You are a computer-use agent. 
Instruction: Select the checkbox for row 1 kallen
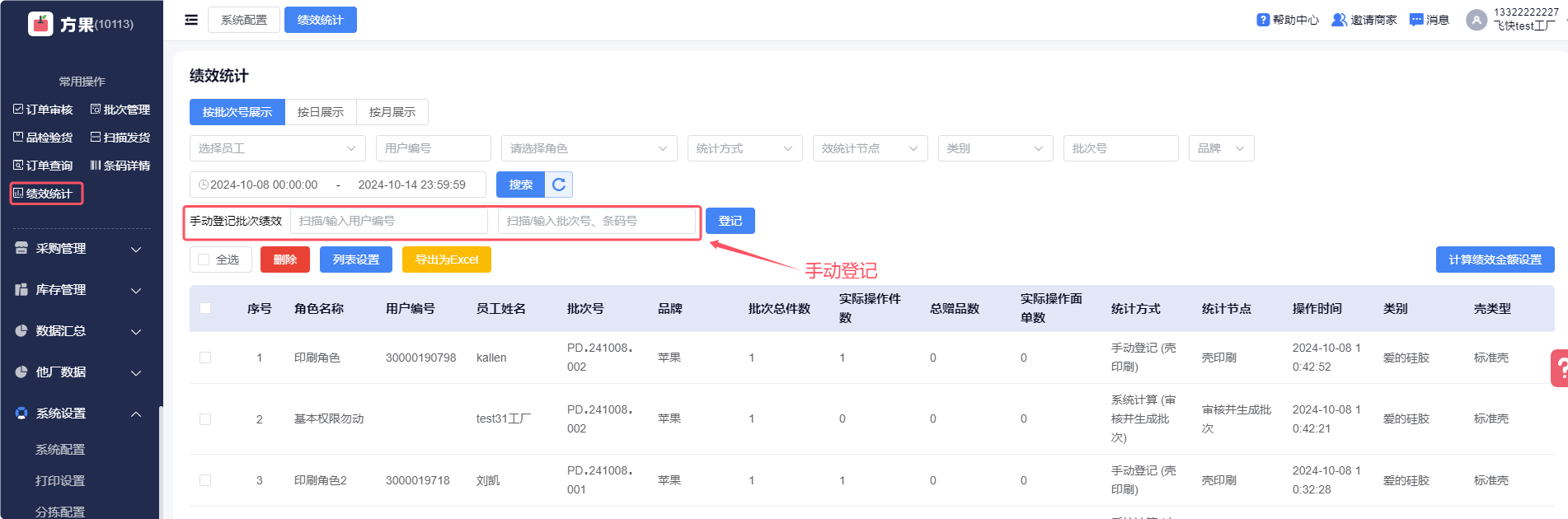click(x=205, y=358)
